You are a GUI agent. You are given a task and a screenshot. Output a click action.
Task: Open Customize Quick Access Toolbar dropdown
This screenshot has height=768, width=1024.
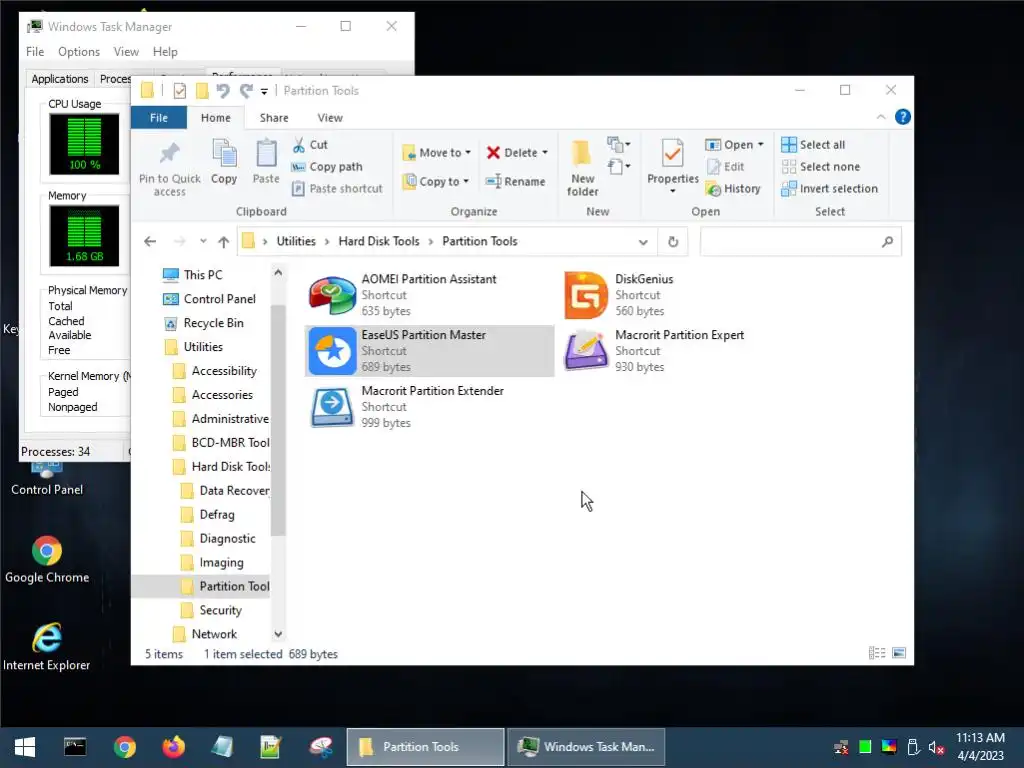coord(264,91)
